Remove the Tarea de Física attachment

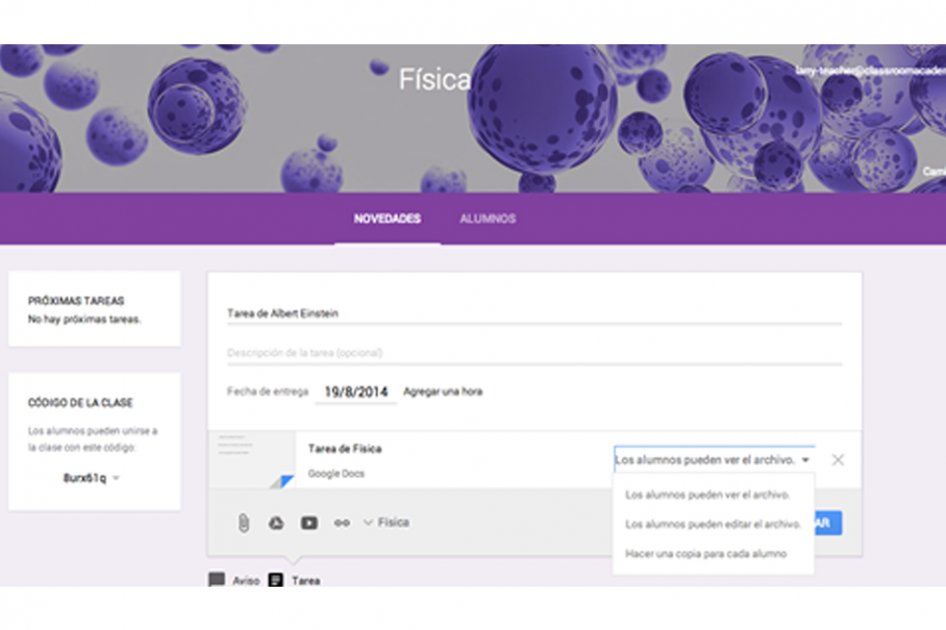[x=837, y=460]
